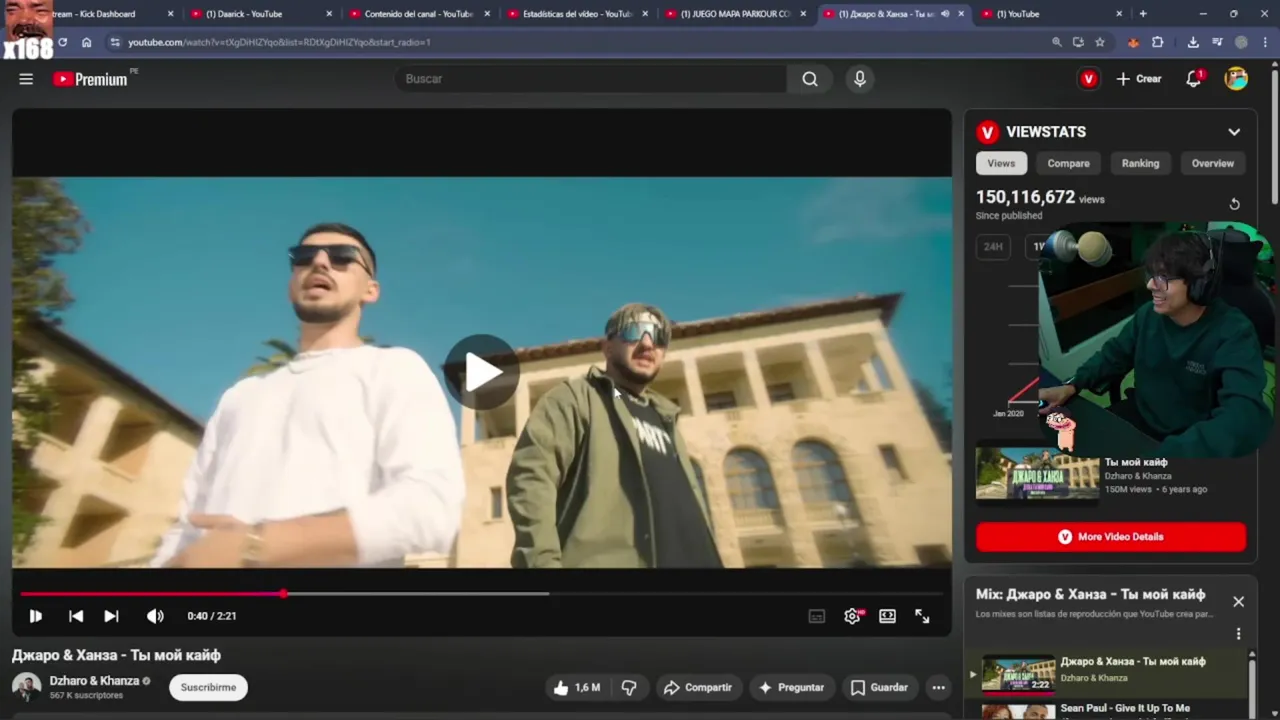1280x720 pixels.
Task: Select the 24H range in ViewStats
Action: pos(993,246)
